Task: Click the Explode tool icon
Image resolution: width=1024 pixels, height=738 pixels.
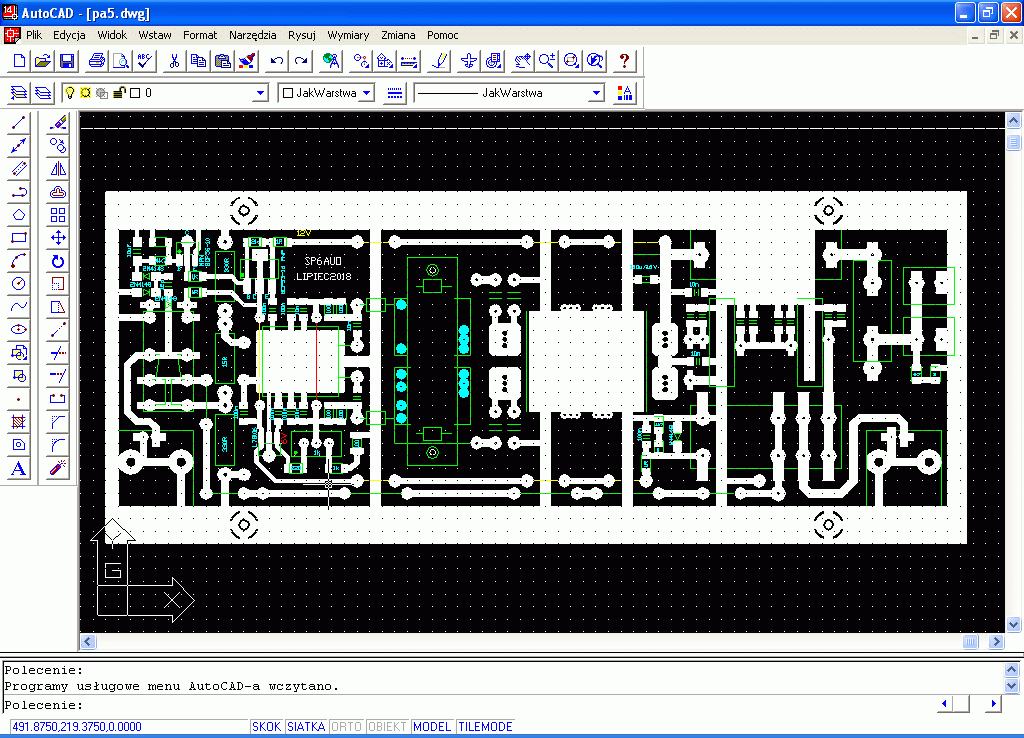Action: point(58,468)
